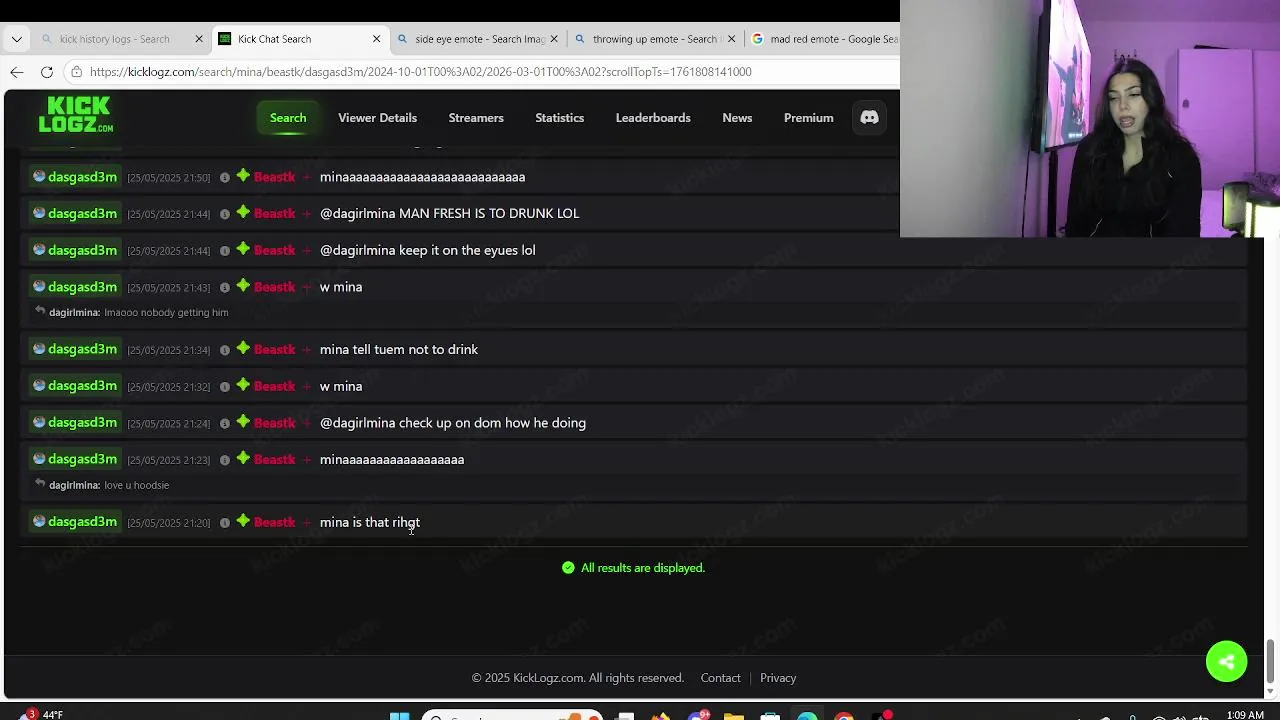The image size is (1280, 720).
Task: Open Premium nav item
Action: pyautogui.click(x=808, y=118)
